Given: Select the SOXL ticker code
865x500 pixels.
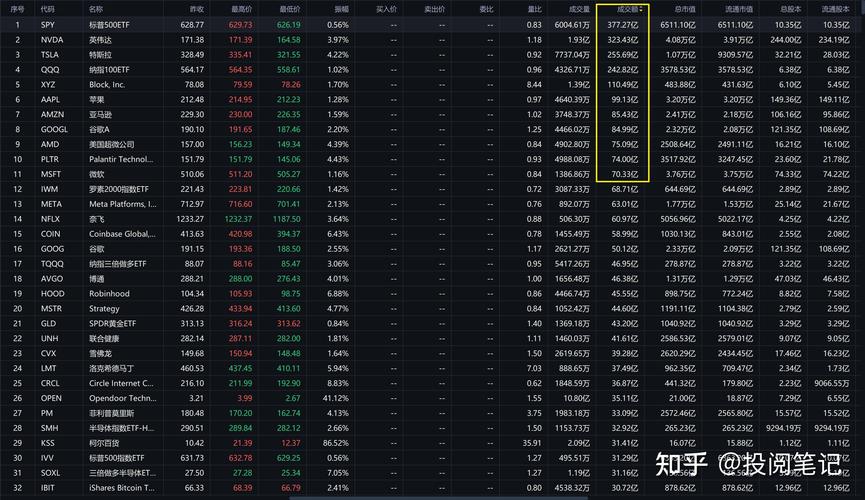Looking at the screenshot, I should point(51,473).
